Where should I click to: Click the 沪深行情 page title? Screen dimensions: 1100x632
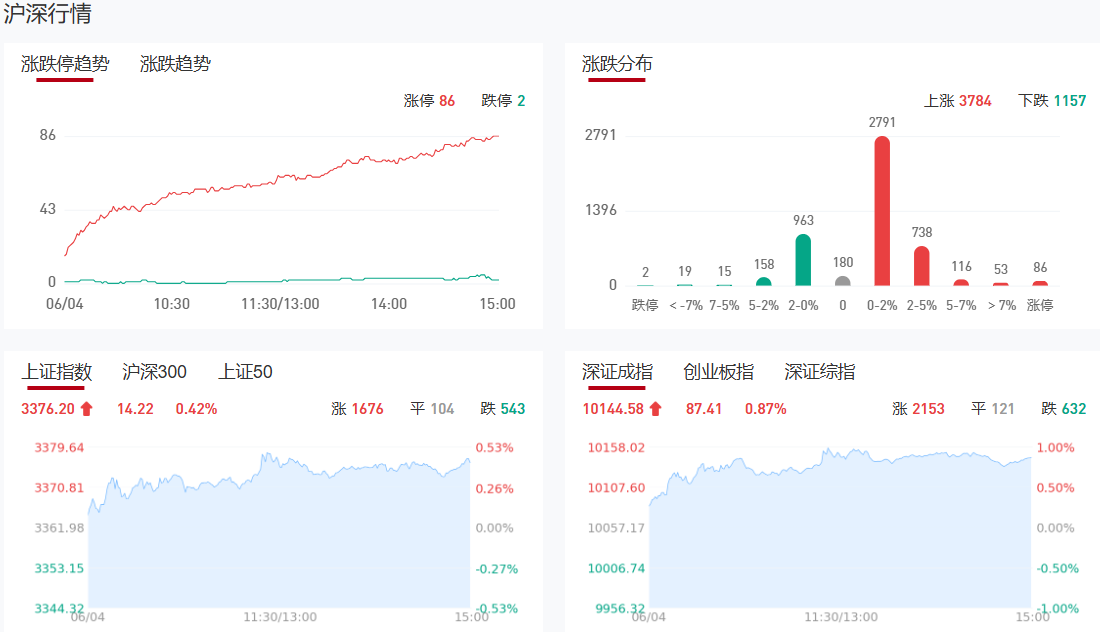tap(48, 15)
